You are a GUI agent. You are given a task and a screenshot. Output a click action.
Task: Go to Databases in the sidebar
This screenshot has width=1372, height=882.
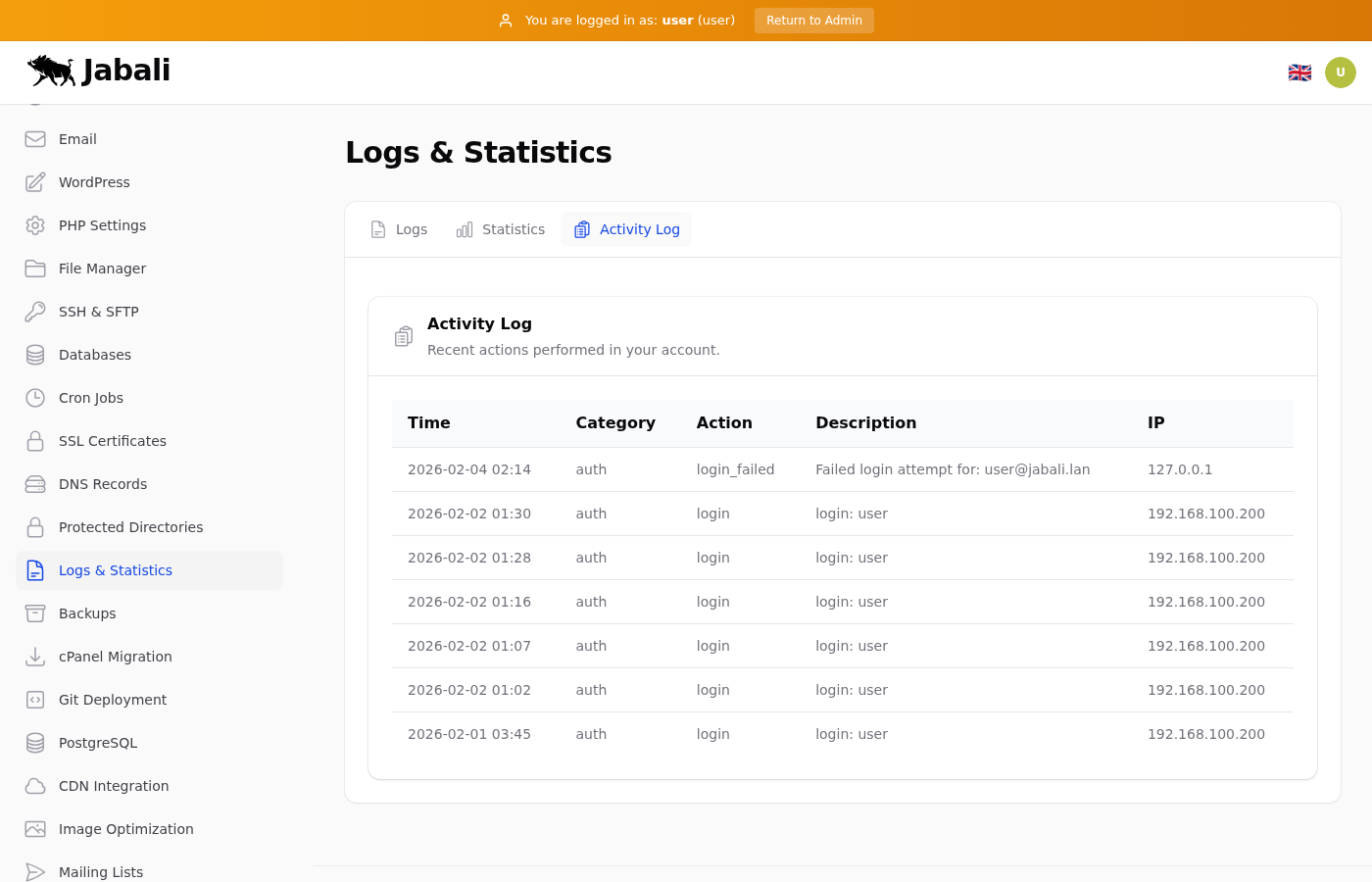point(94,355)
